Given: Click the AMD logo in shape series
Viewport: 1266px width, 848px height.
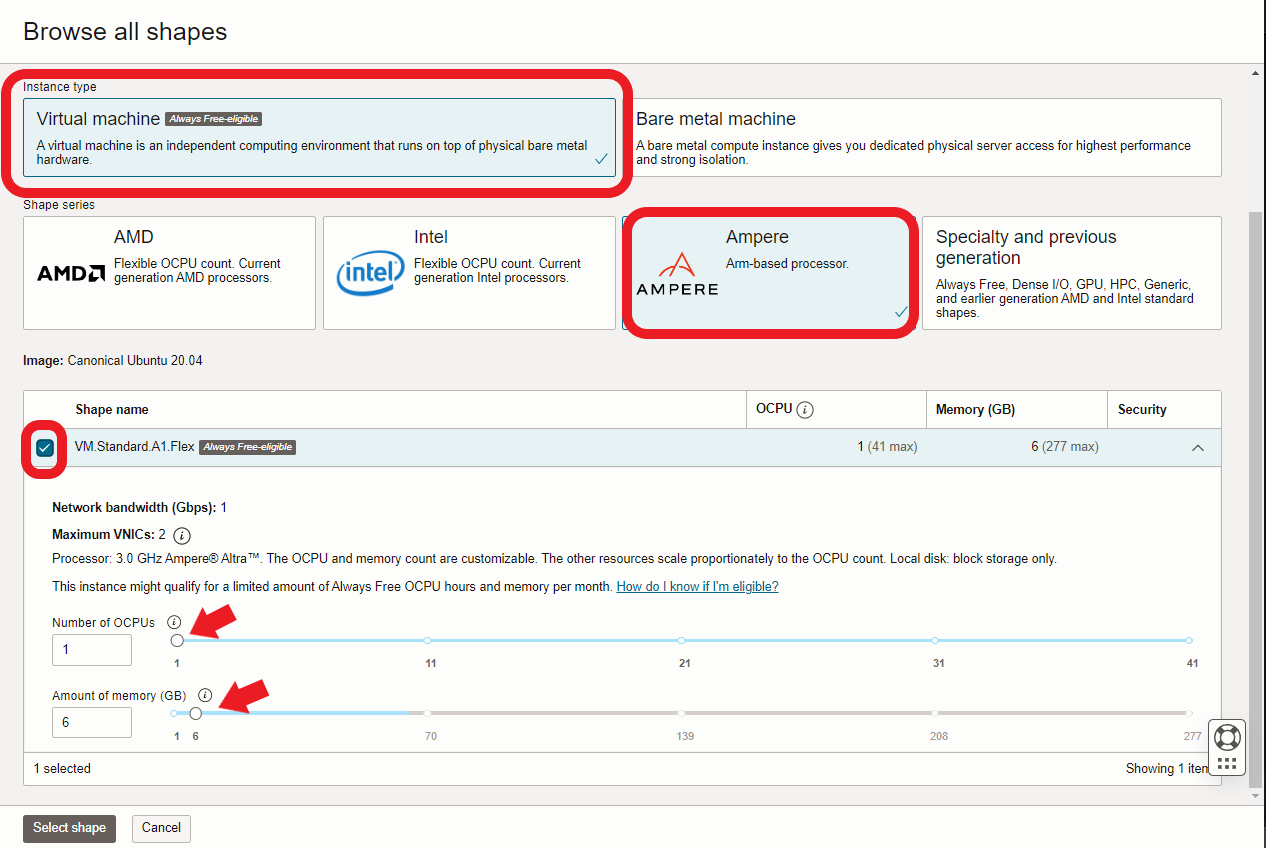Looking at the screenshot, I should pyautogui.click(x=71, y=273).
